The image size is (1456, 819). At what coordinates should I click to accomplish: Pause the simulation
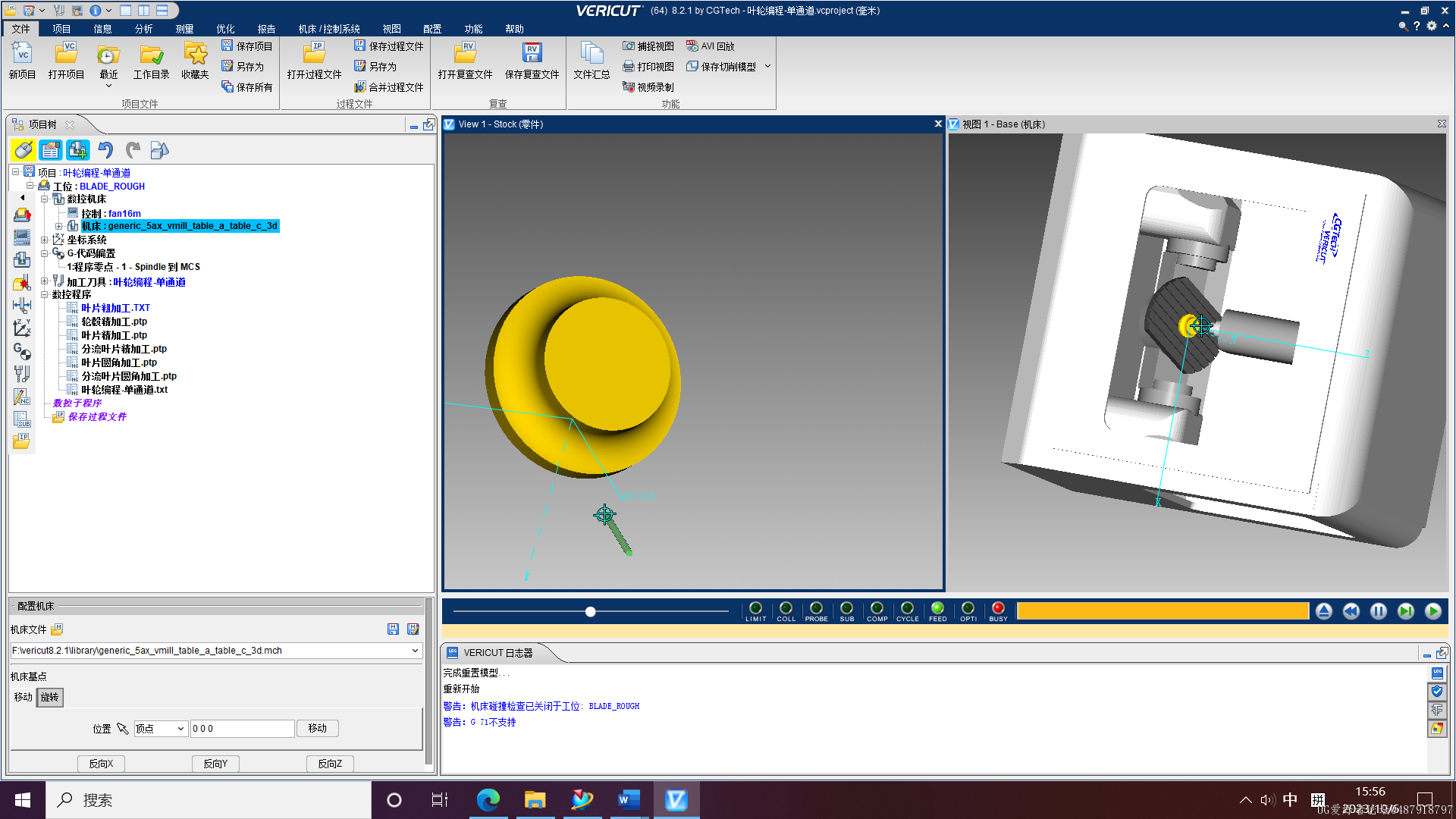1379,611
